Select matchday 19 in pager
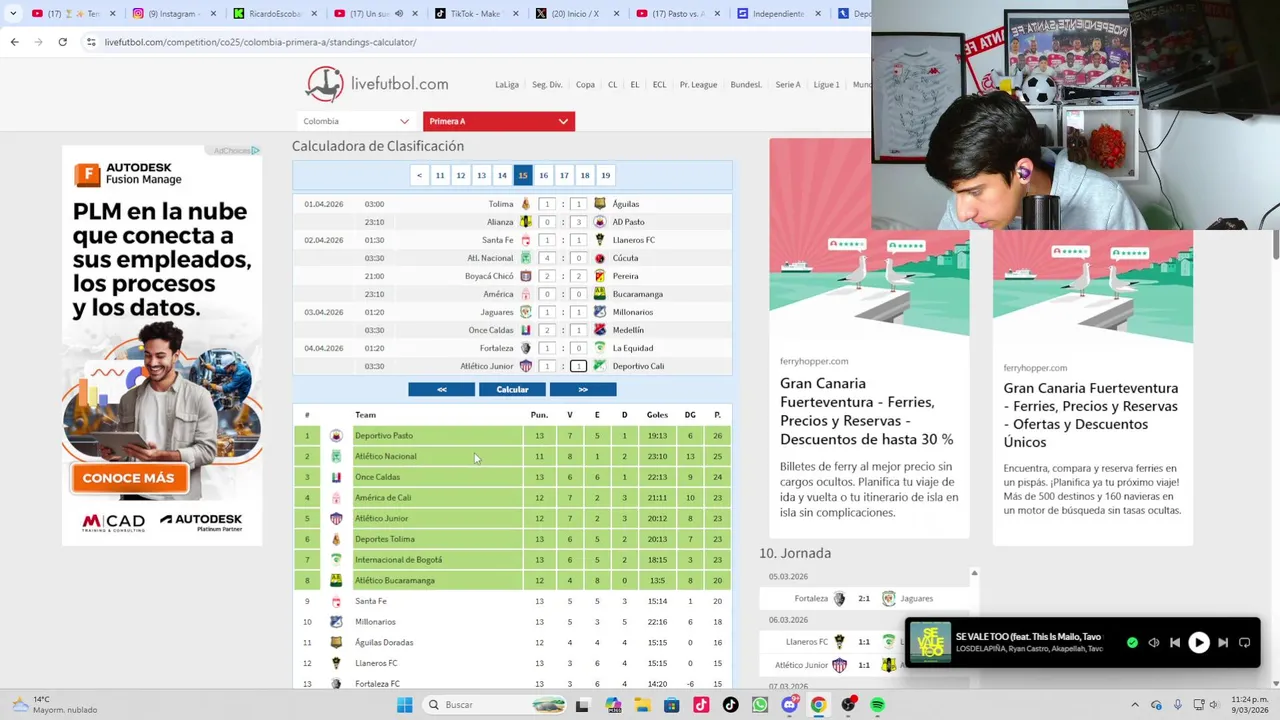 [x=605, y=175]
